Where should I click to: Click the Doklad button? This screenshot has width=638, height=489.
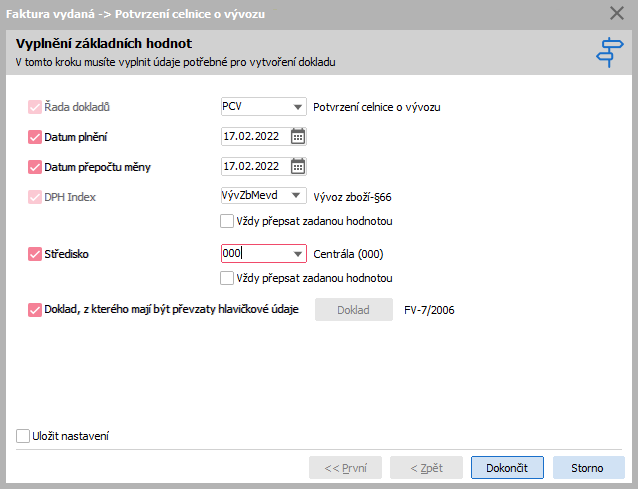click(x=354, y=310)
